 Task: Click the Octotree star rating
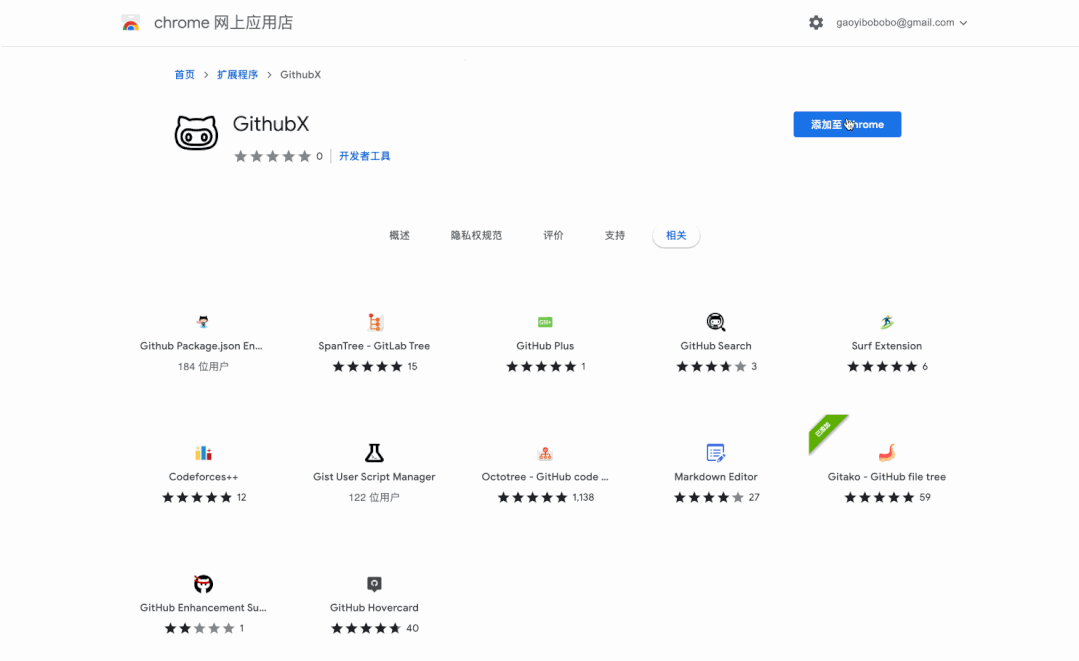point(533,497)
